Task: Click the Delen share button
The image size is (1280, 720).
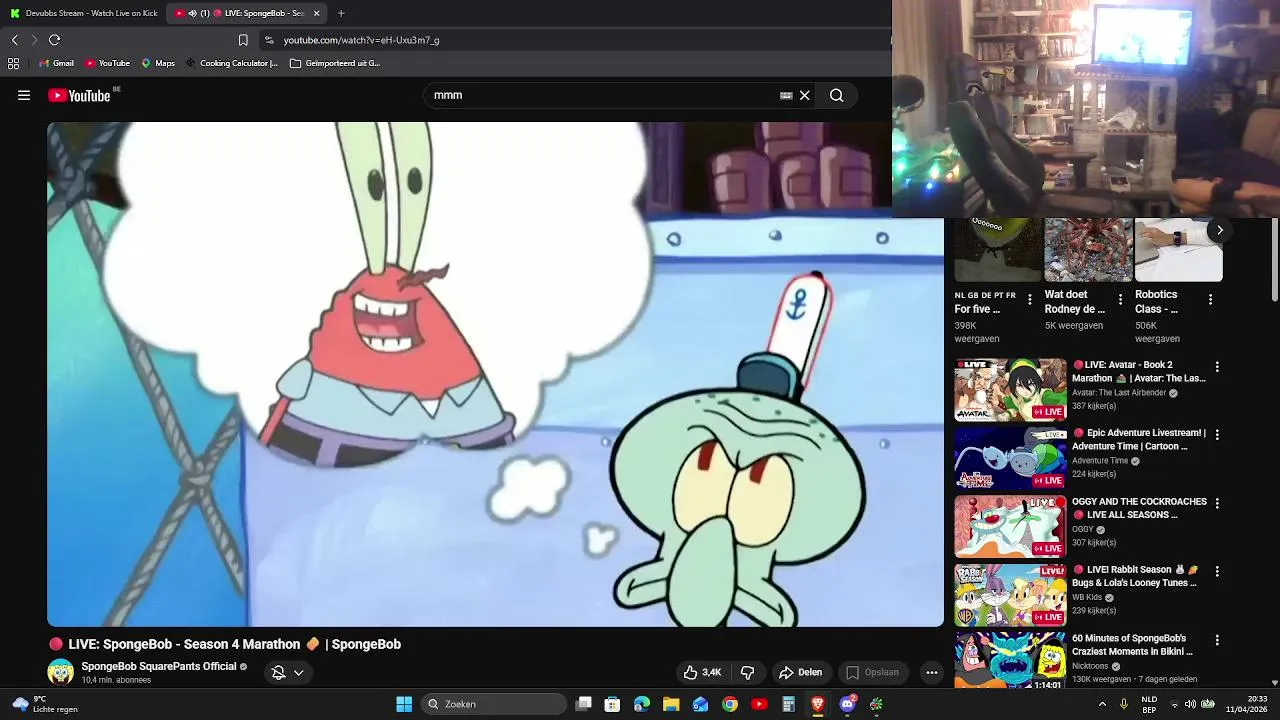Action: (x=801, y=673)
